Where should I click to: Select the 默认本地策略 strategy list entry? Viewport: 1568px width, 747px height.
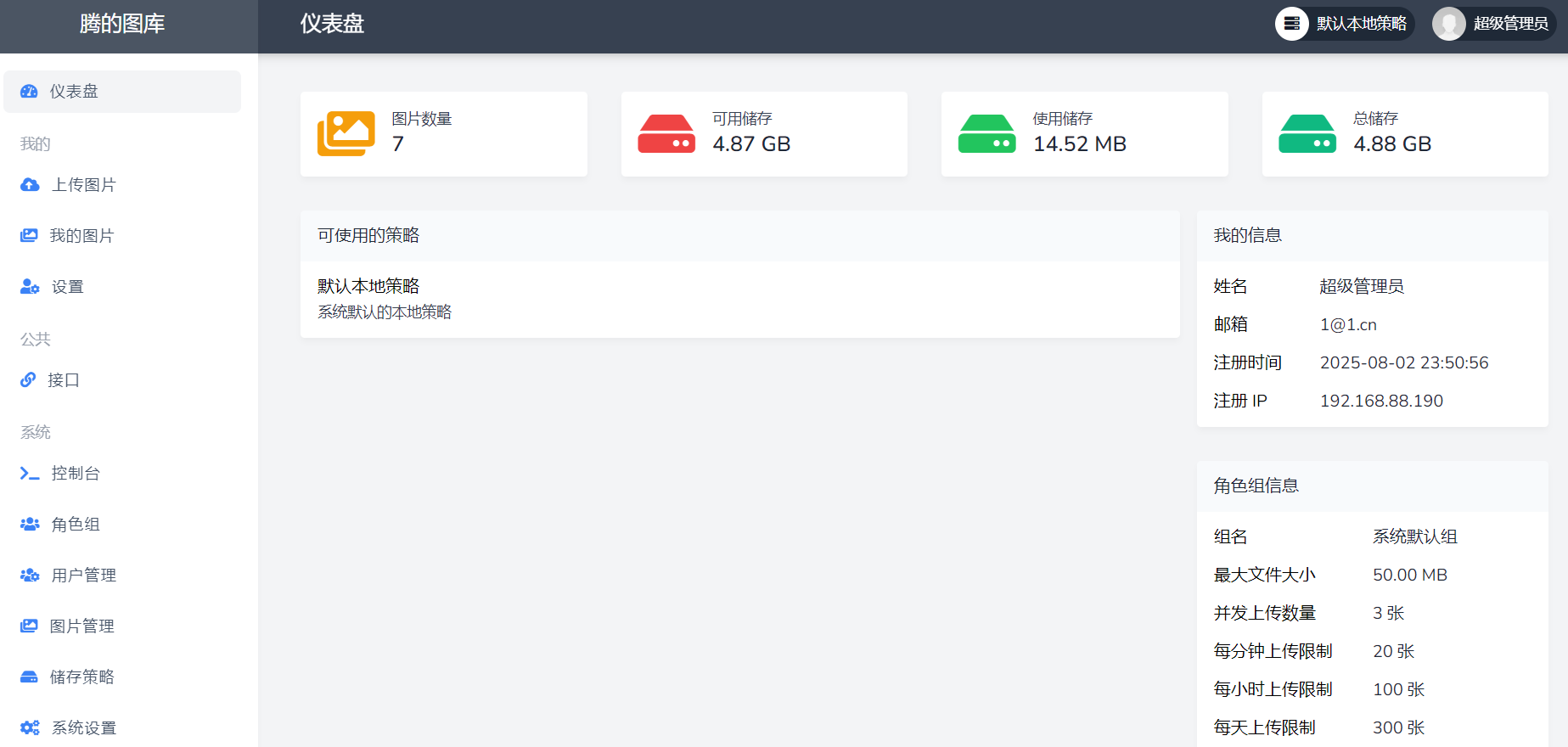click(x=368, y=287)
